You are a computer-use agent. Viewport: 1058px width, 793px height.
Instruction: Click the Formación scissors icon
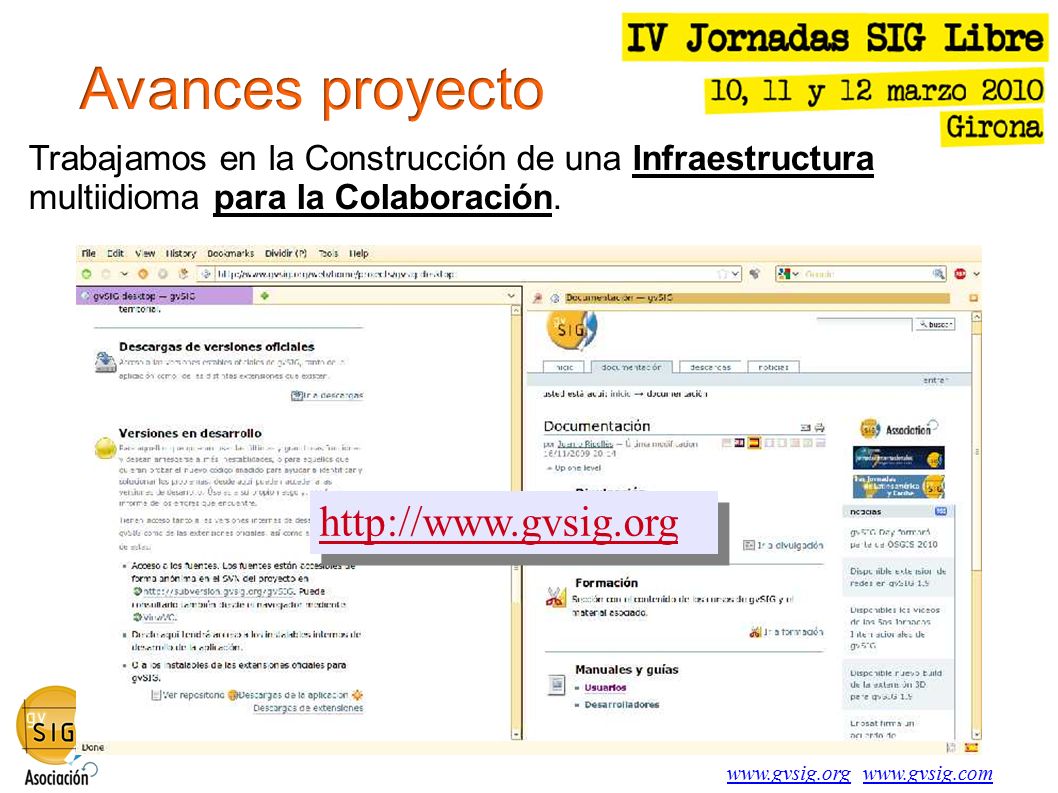point(556,597)
